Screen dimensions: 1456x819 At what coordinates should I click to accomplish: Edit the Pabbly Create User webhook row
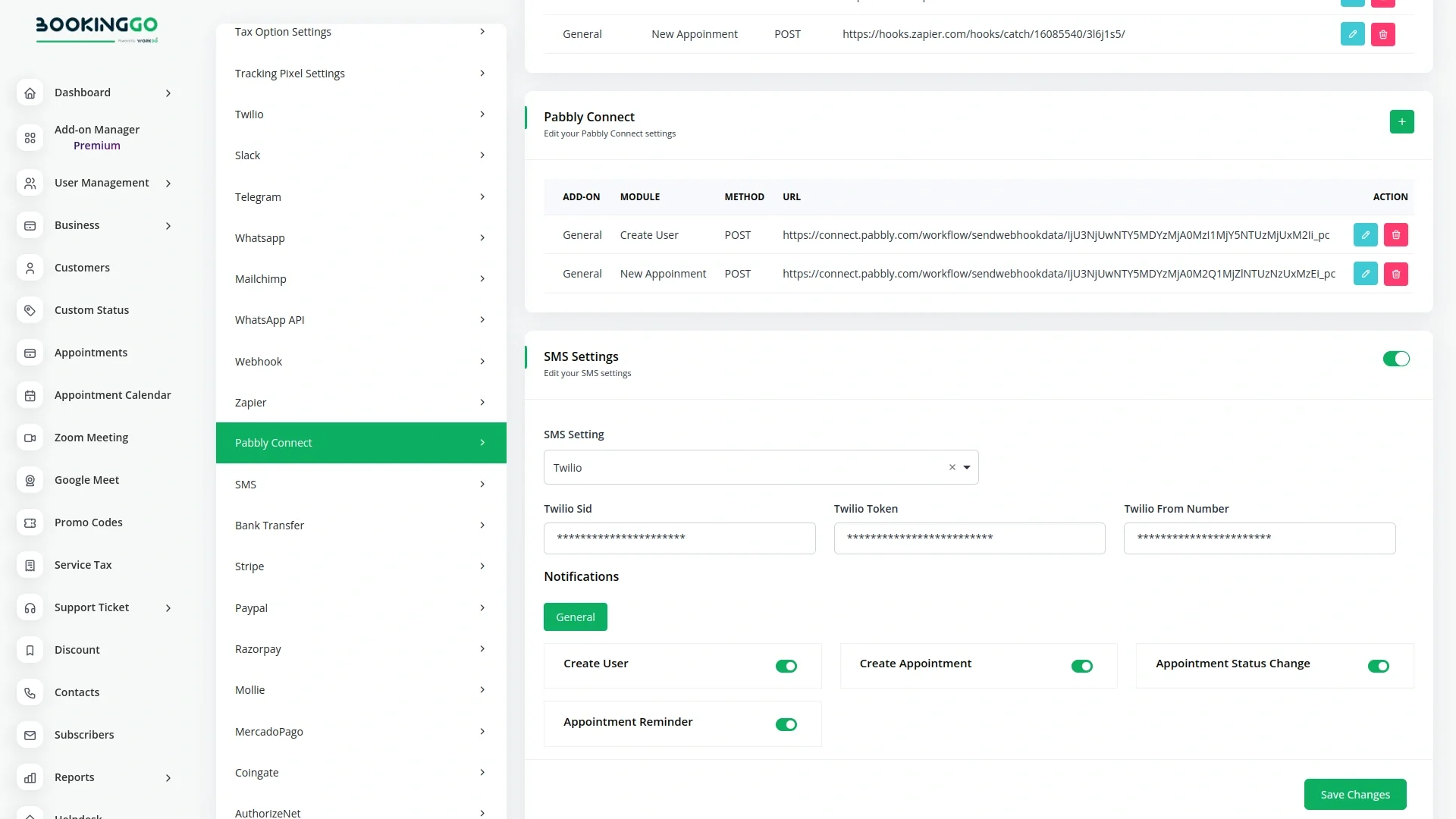coord(1365,235)
